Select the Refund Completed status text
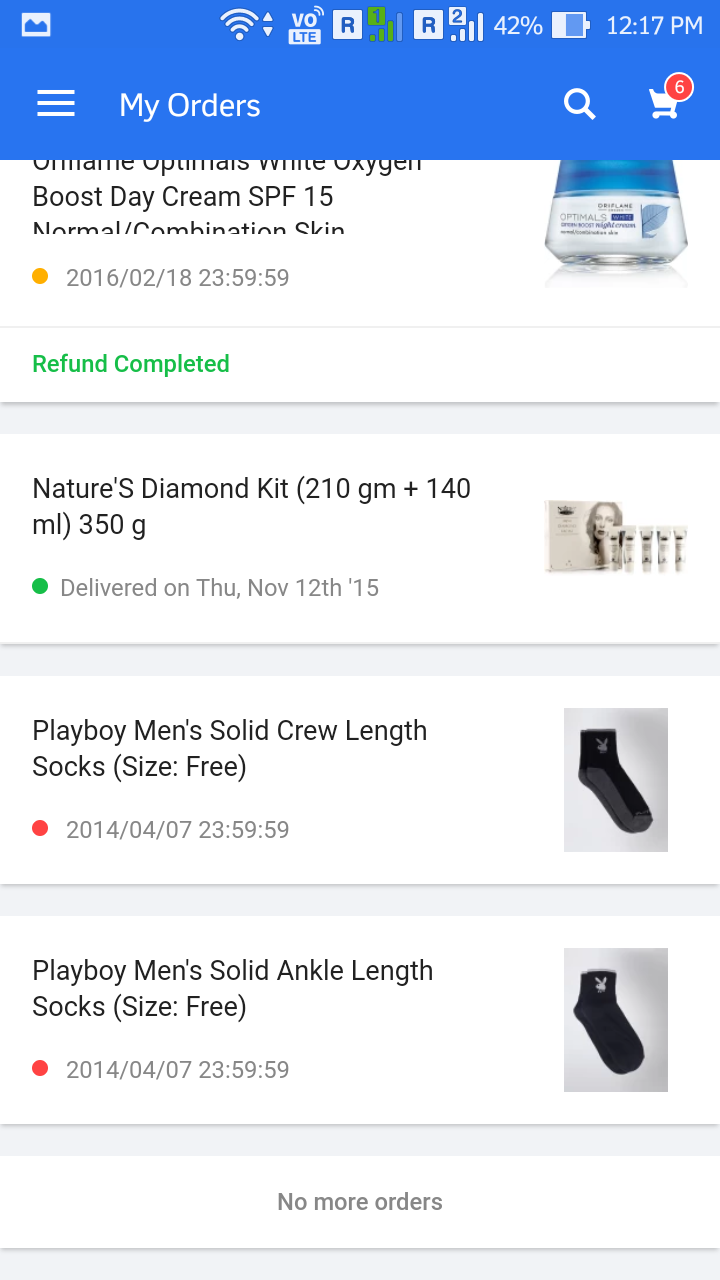Screen dimensions: 720x1280 131,364
